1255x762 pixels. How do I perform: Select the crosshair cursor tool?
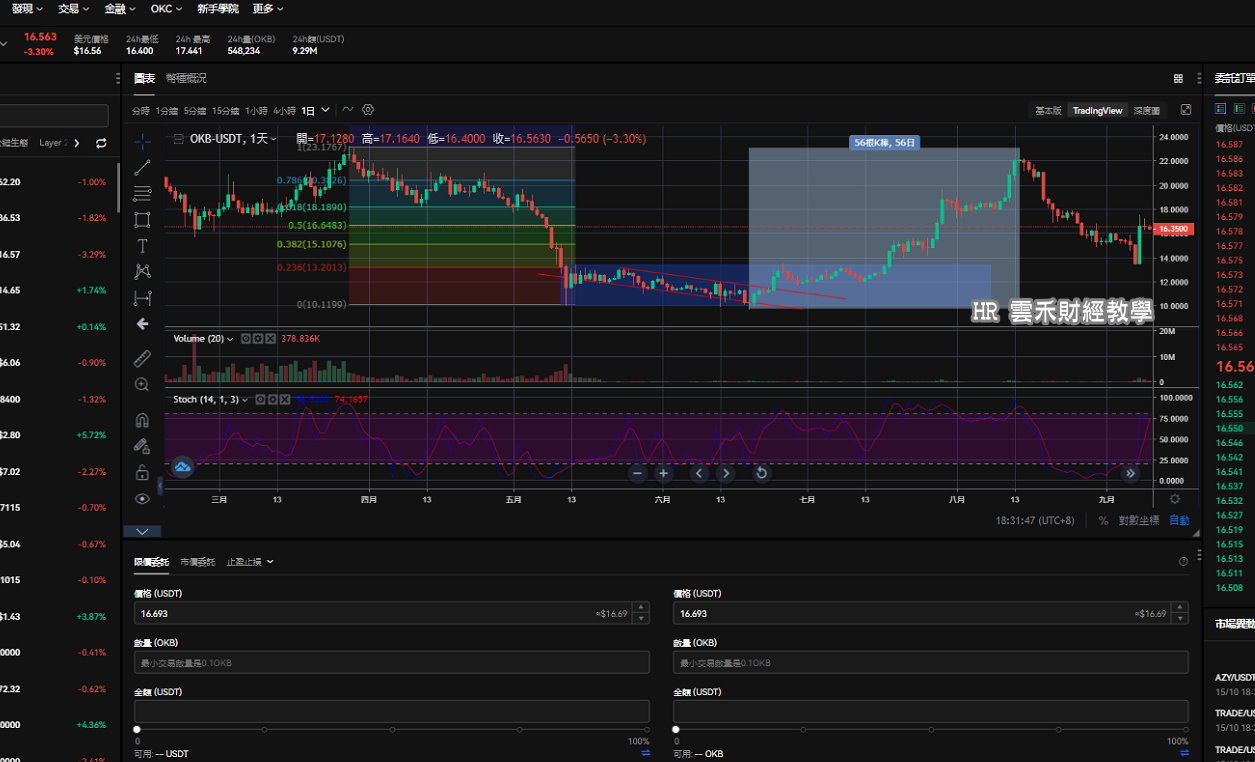pos(142,142)
